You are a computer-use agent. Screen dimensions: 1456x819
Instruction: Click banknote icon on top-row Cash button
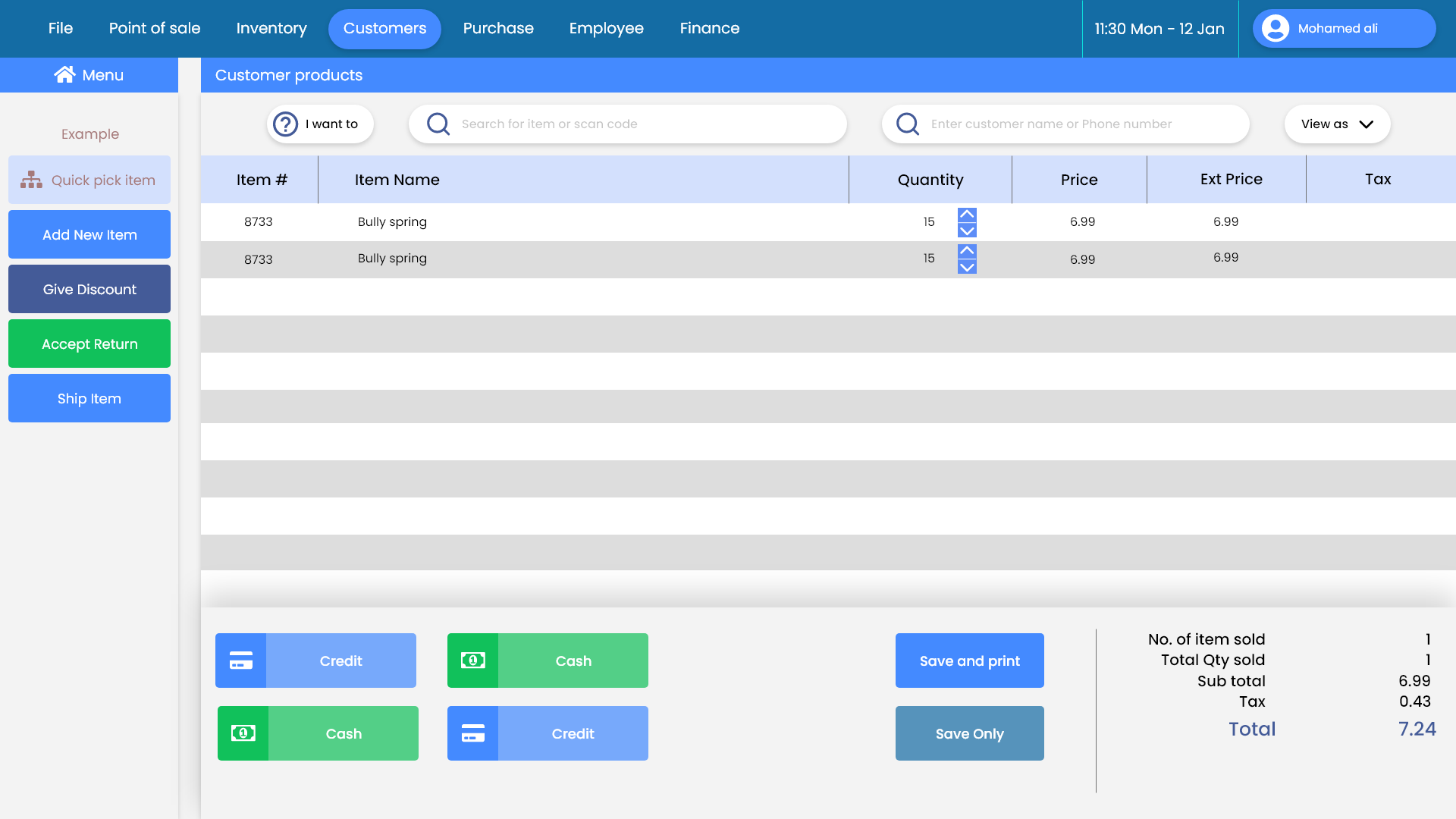click(x=473, y=661)
